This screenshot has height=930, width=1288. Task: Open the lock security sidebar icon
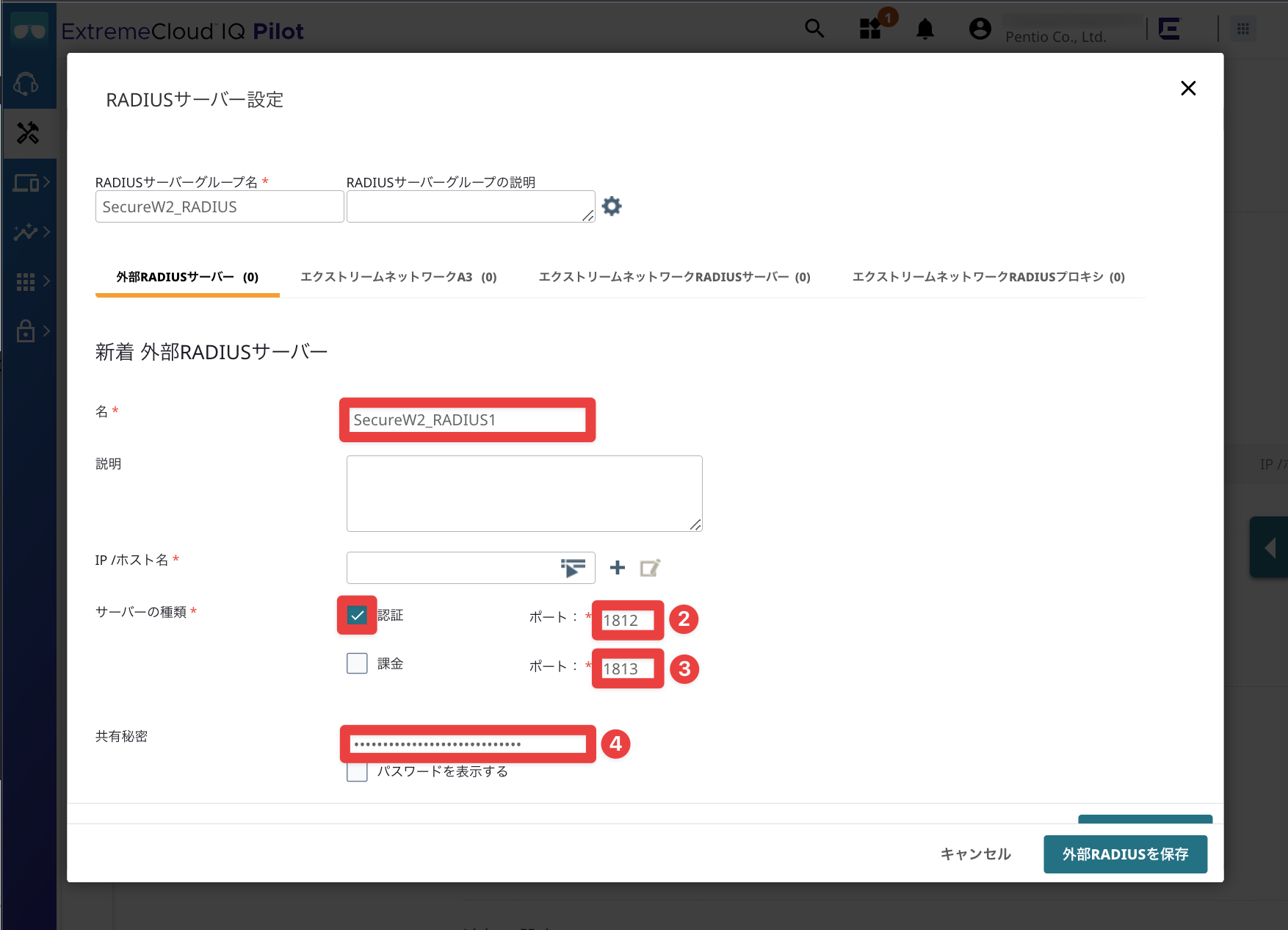point(26,331)
